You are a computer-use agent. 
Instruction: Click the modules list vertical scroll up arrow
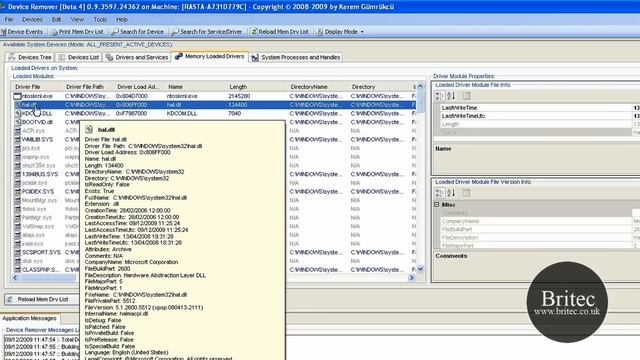(x=420, y=86)
